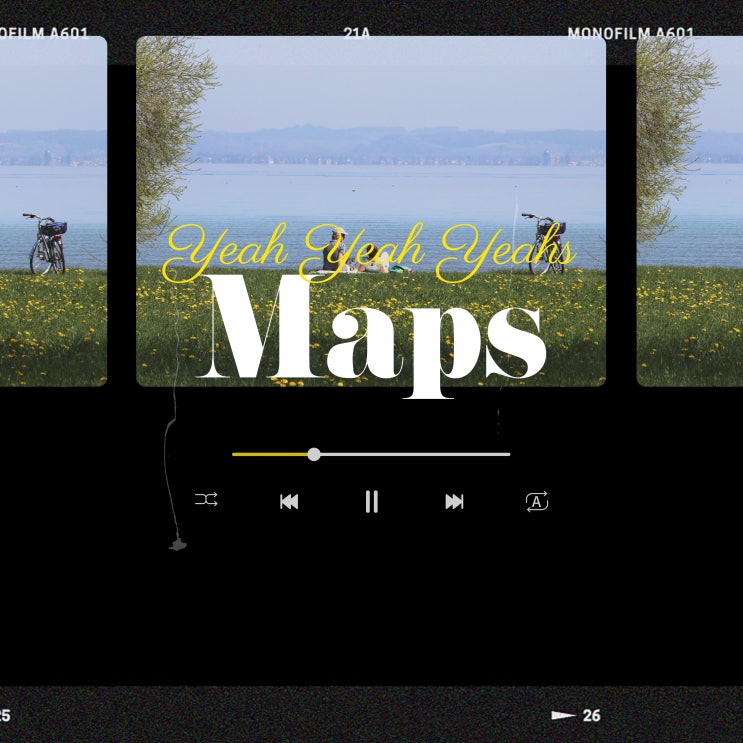
Task: Click the Yeah Yeah Yeahs artist name
Action: [369, 253]
